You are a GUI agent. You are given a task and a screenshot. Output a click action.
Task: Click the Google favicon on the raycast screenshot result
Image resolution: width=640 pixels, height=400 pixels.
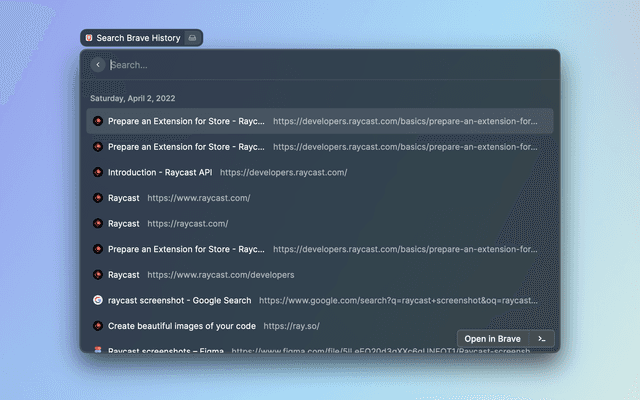(98, 300)
